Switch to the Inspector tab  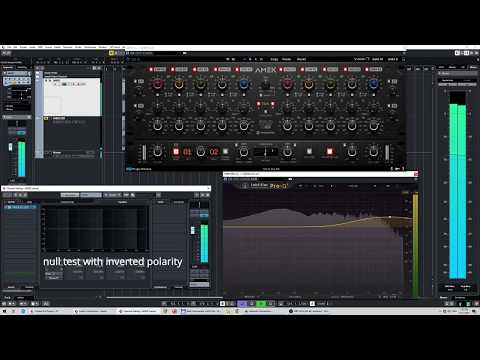pyautogui.click(x=8, y=67)
